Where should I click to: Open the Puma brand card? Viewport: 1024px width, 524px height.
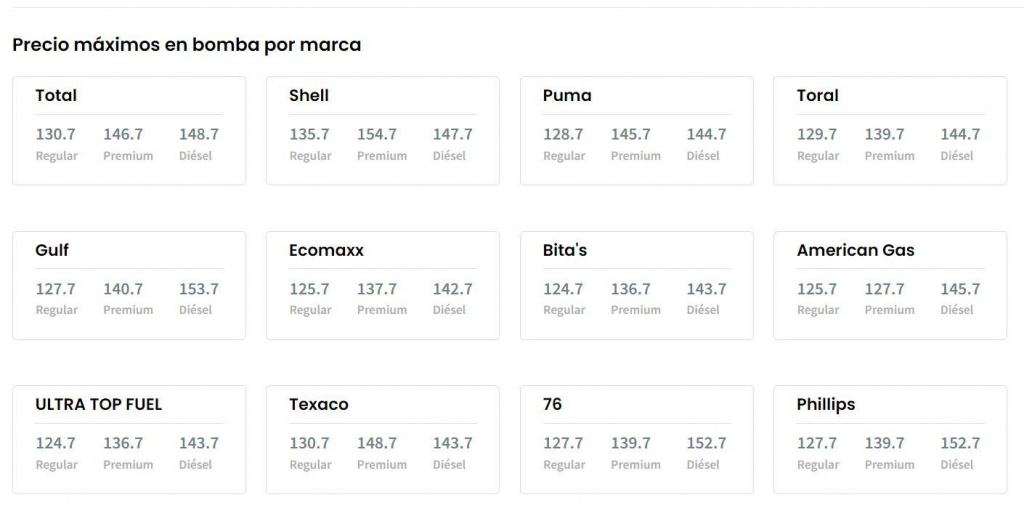[567, 96]
